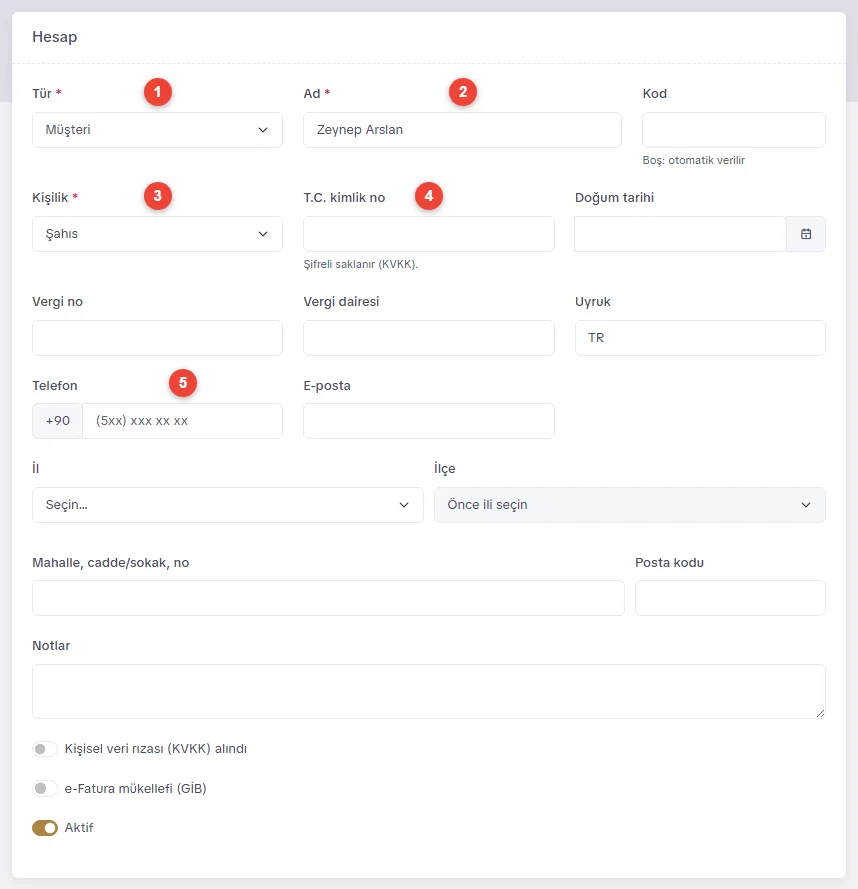Viewport: 858px width, 889px height.
Task: Click the 'Şifreli saklanır (KVKK).' hint text
Action: click(x=361, y=264)
